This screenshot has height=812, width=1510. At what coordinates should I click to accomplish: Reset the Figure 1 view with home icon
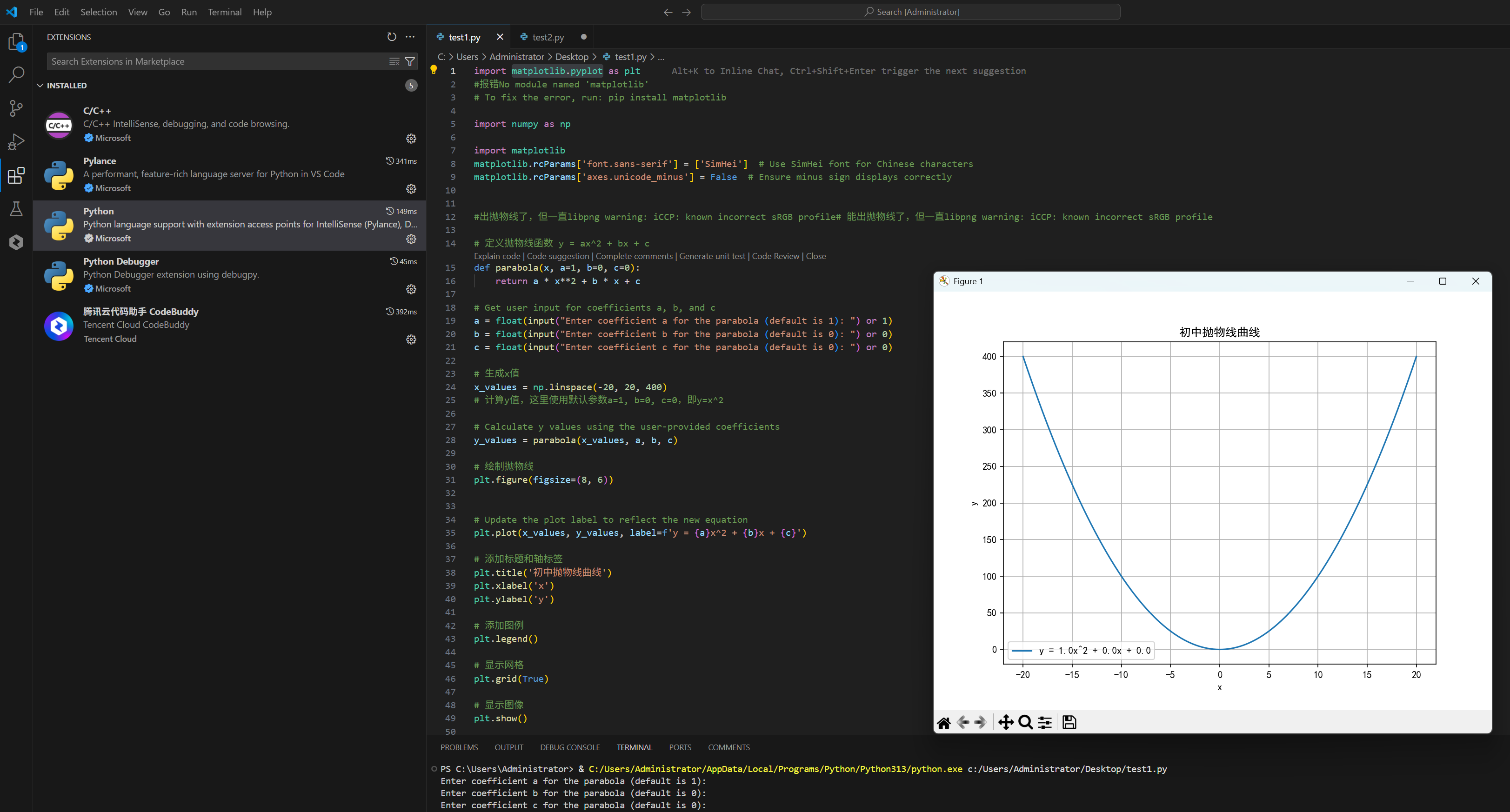tap(944, 722)
